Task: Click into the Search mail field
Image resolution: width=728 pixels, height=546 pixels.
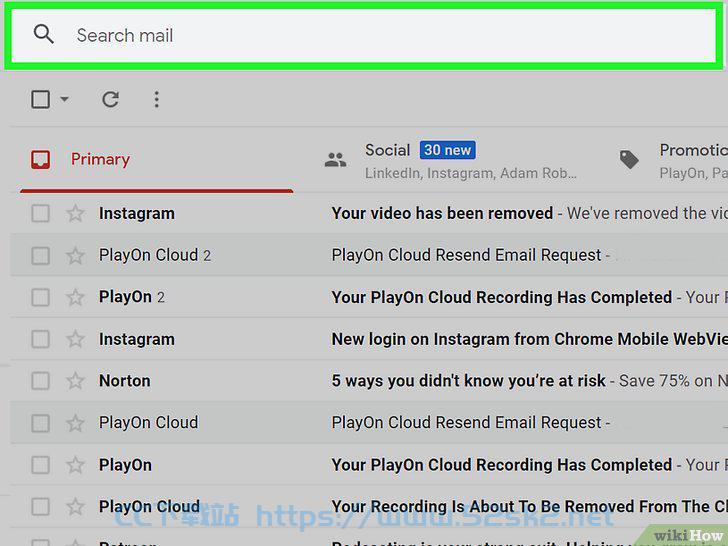Action: [x=364, y=35]
